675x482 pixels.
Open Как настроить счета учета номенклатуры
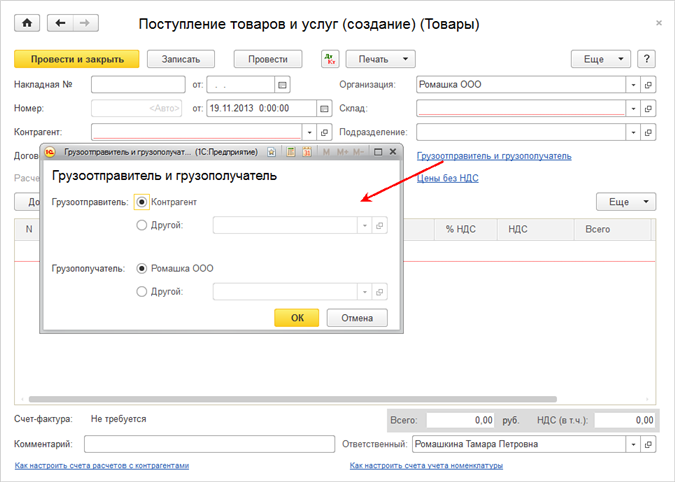[x=426, y=466]
